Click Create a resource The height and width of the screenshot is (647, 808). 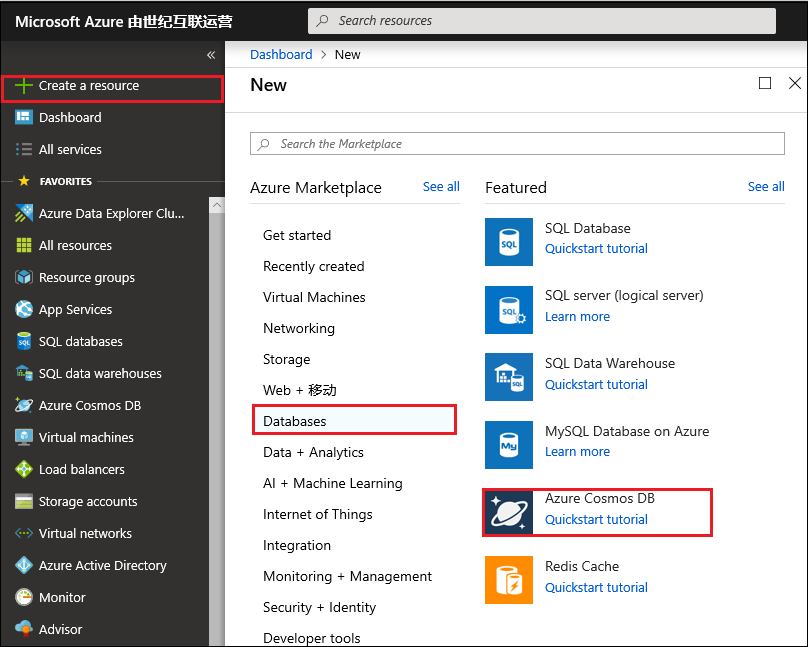click(88, 86)
